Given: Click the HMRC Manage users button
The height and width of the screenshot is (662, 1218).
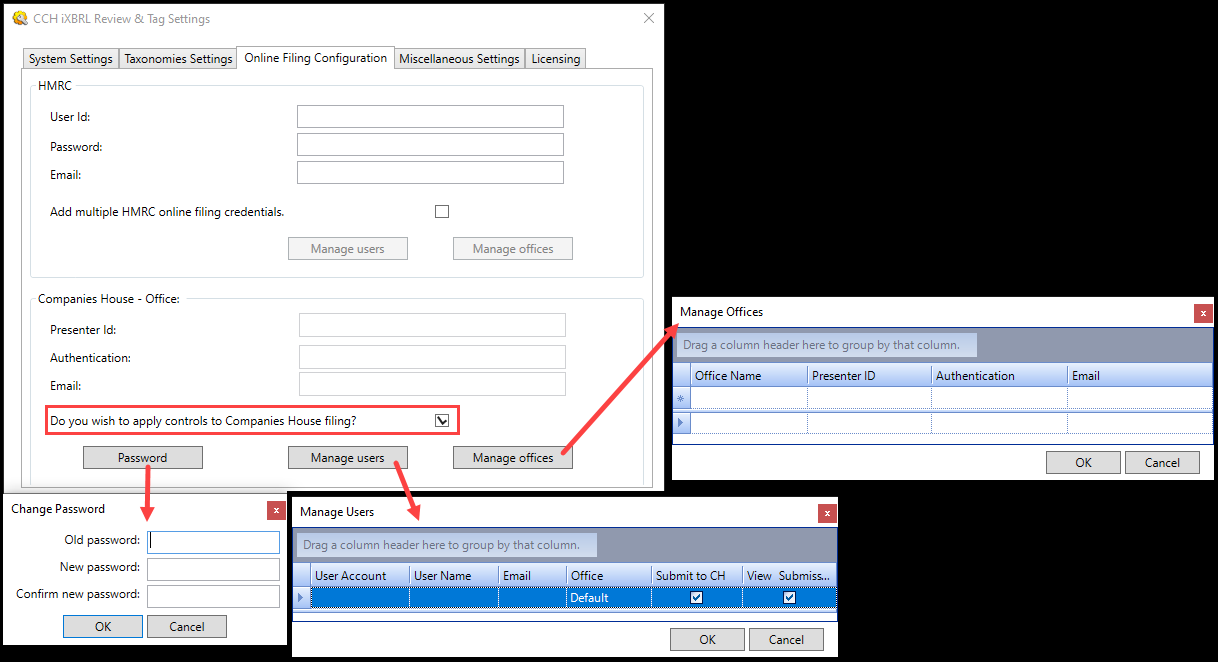Looking at the screenshot, I should pos(348,249).
